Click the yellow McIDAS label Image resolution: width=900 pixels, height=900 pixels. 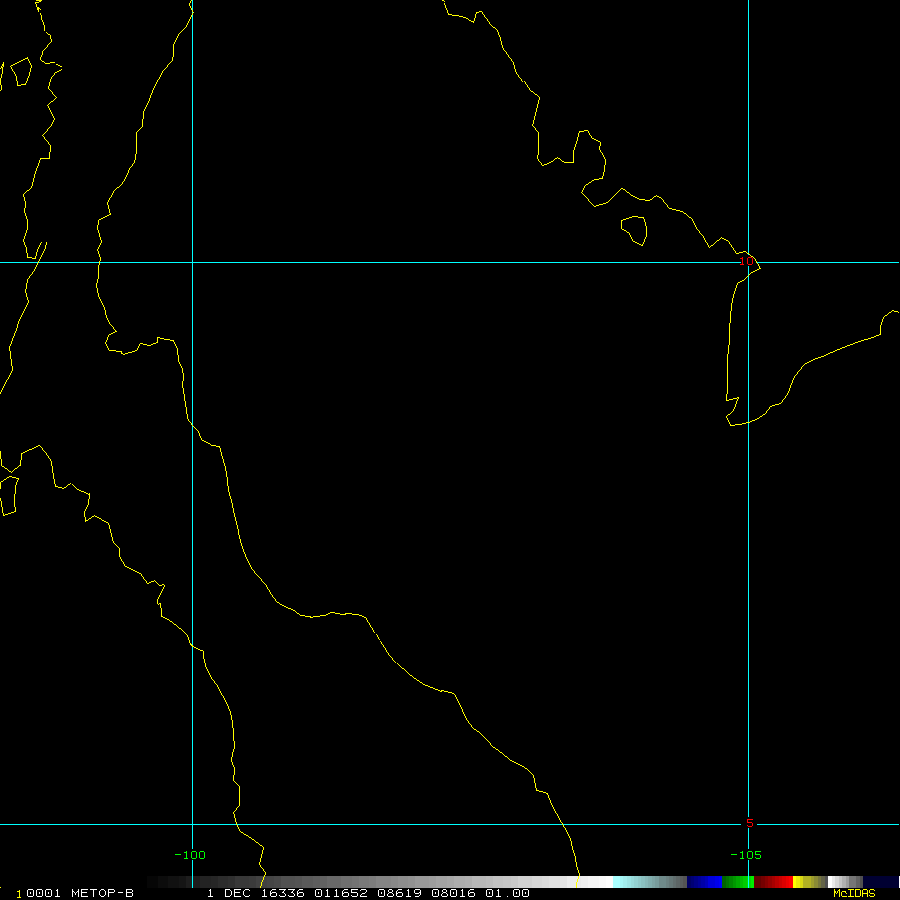tap(854, 893)
